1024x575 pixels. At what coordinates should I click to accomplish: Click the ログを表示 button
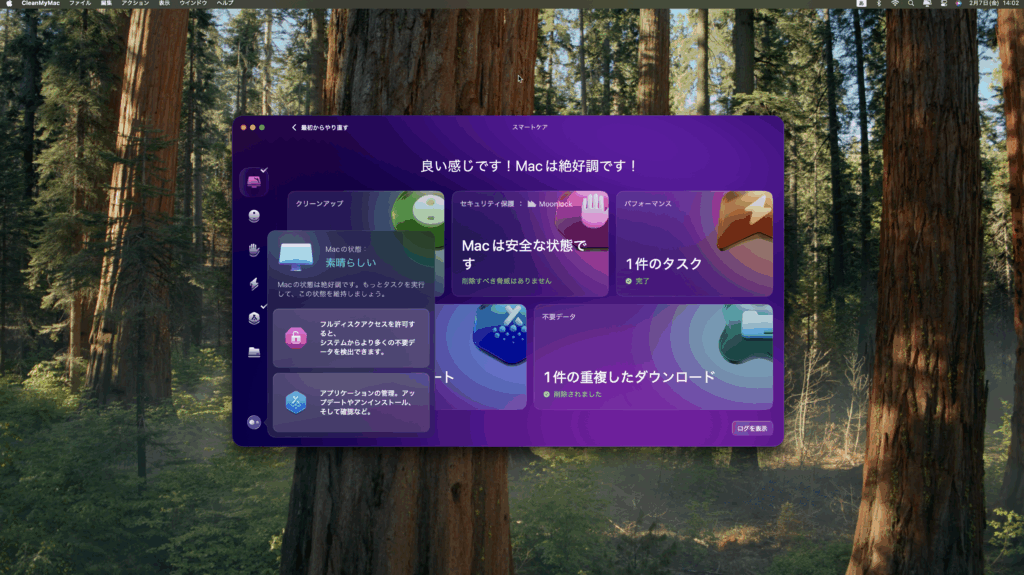click(752, 429)
